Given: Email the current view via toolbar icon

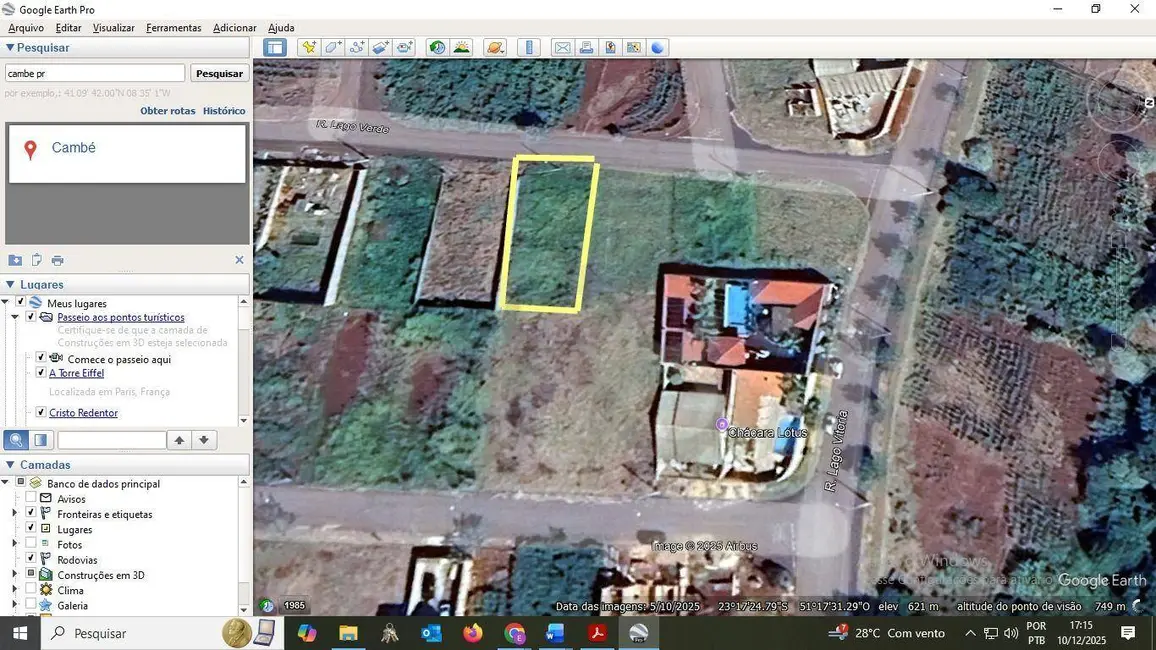Looking at the screenshot, I should click(x=563, y=47).
